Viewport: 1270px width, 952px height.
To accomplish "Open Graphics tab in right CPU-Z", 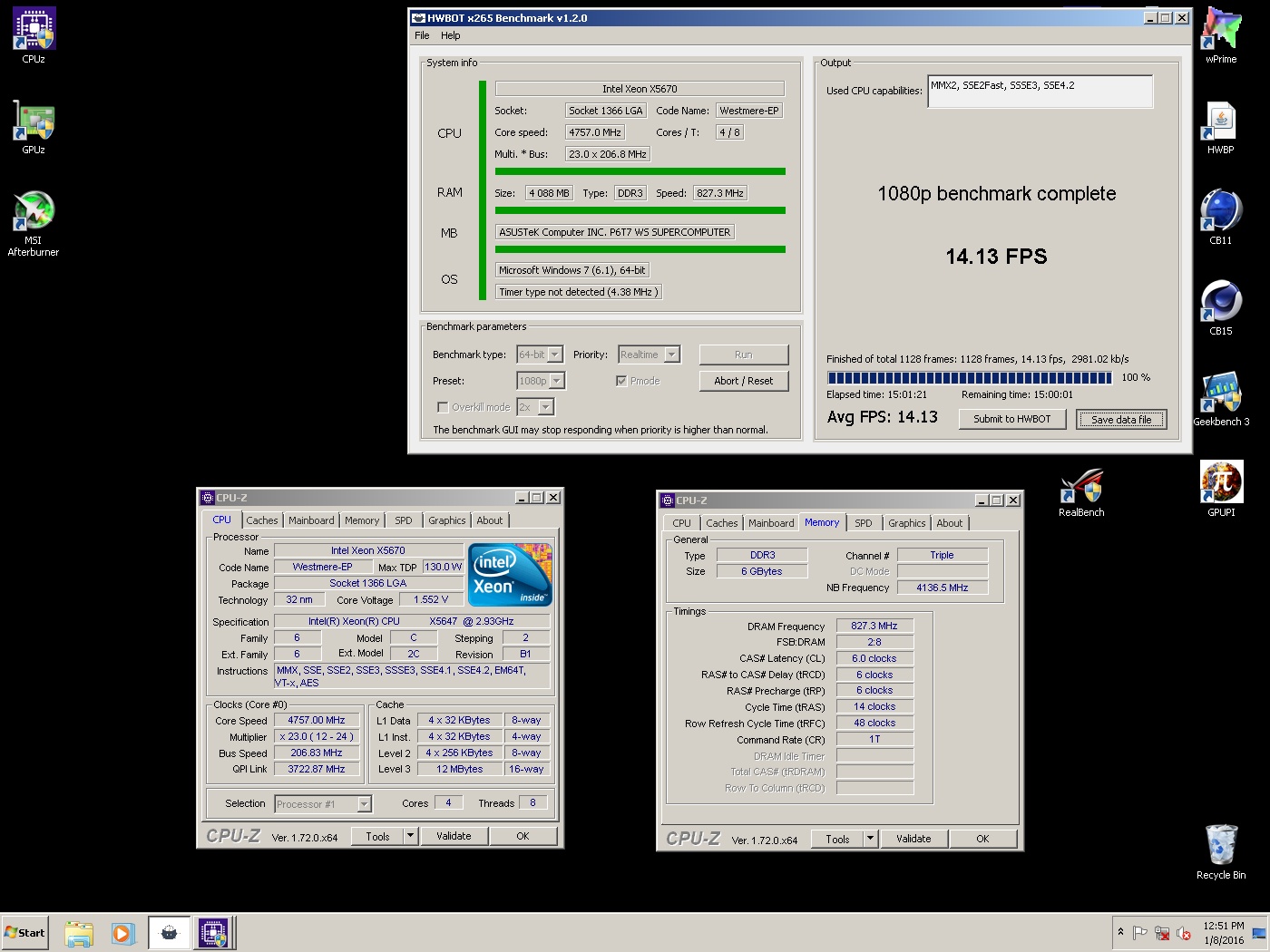I will 907,523.
